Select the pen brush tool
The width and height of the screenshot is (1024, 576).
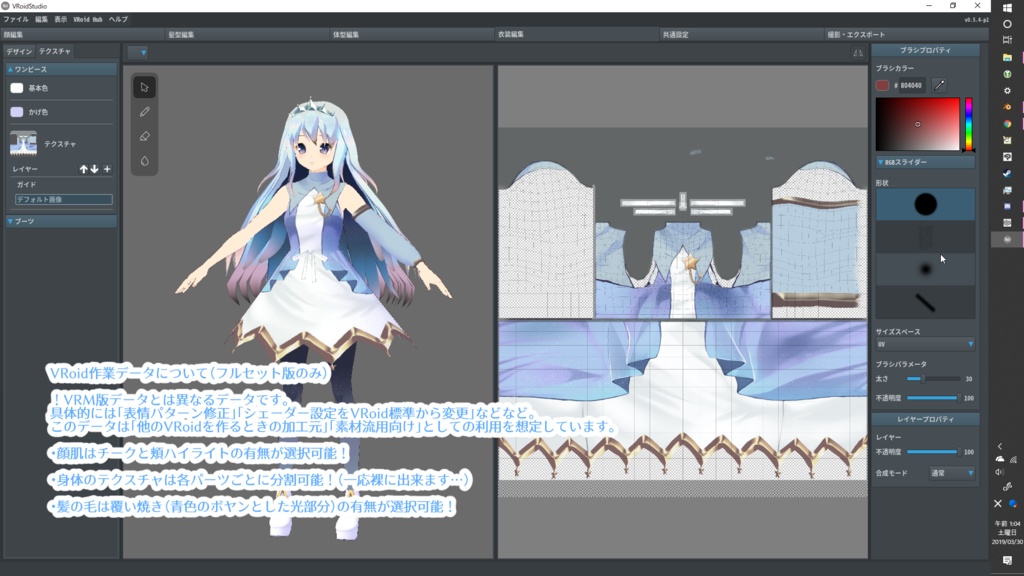tap(143, 111)
